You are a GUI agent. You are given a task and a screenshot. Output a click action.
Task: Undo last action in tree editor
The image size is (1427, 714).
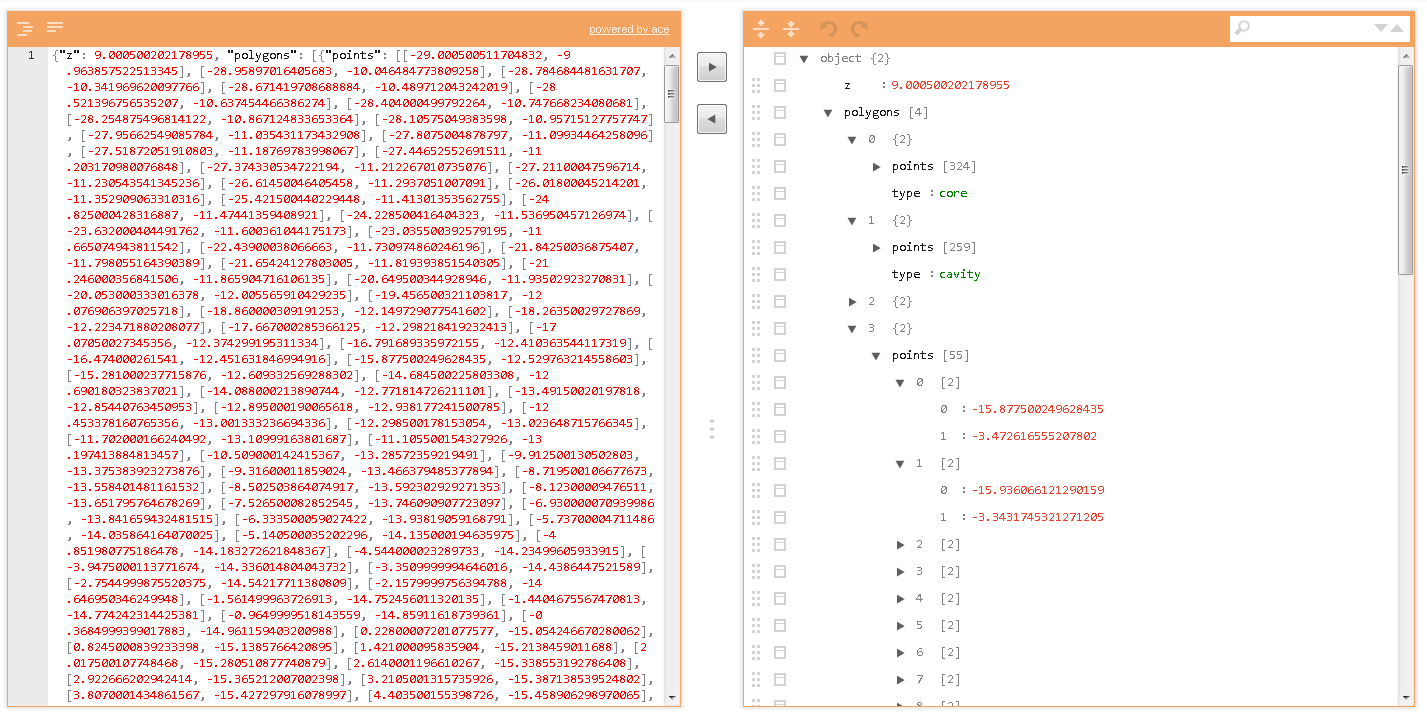[828, 28]
